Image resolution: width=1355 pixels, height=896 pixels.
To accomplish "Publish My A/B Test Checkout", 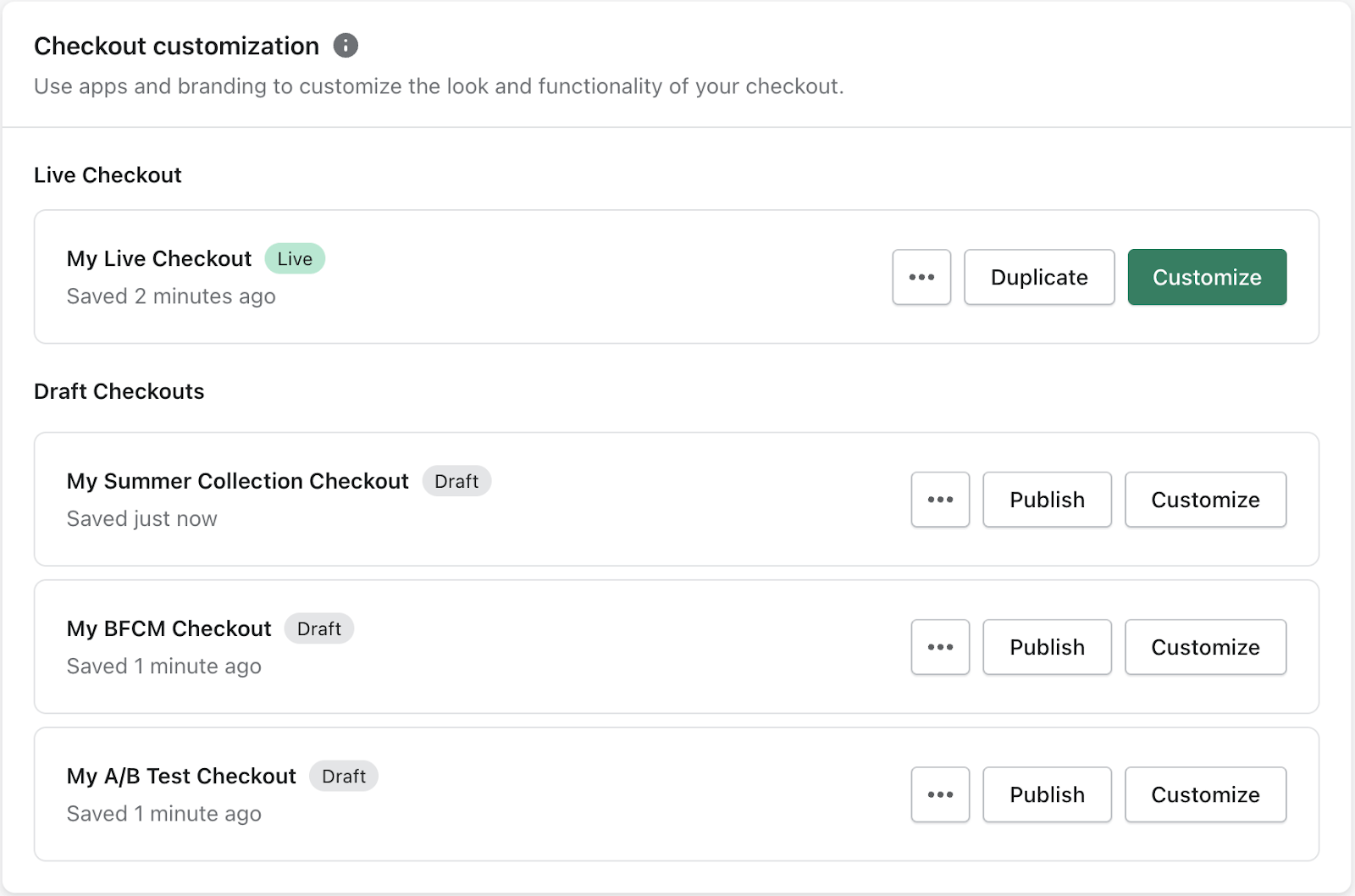I will (1047, 794).
